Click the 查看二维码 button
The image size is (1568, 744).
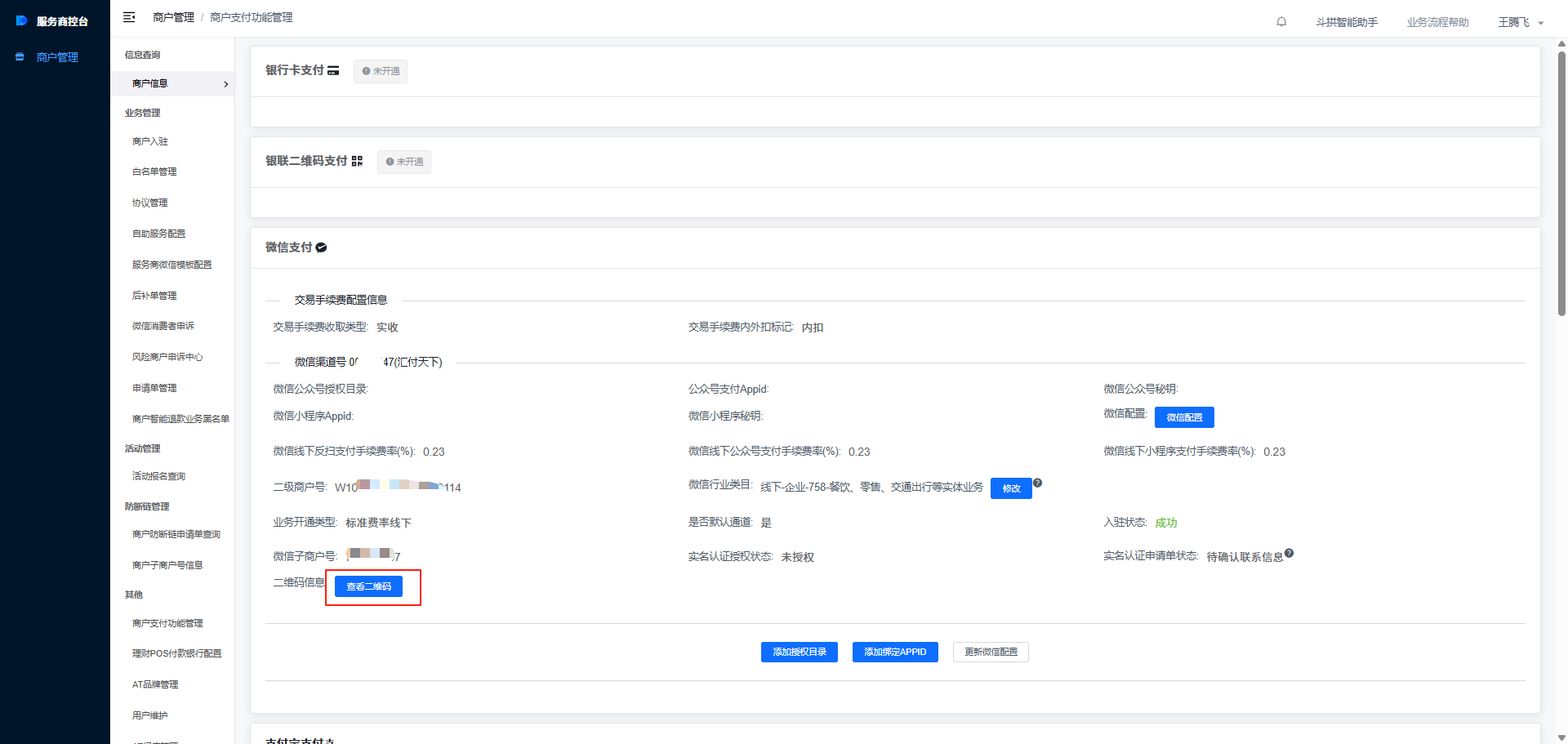[x=368, y=586]
